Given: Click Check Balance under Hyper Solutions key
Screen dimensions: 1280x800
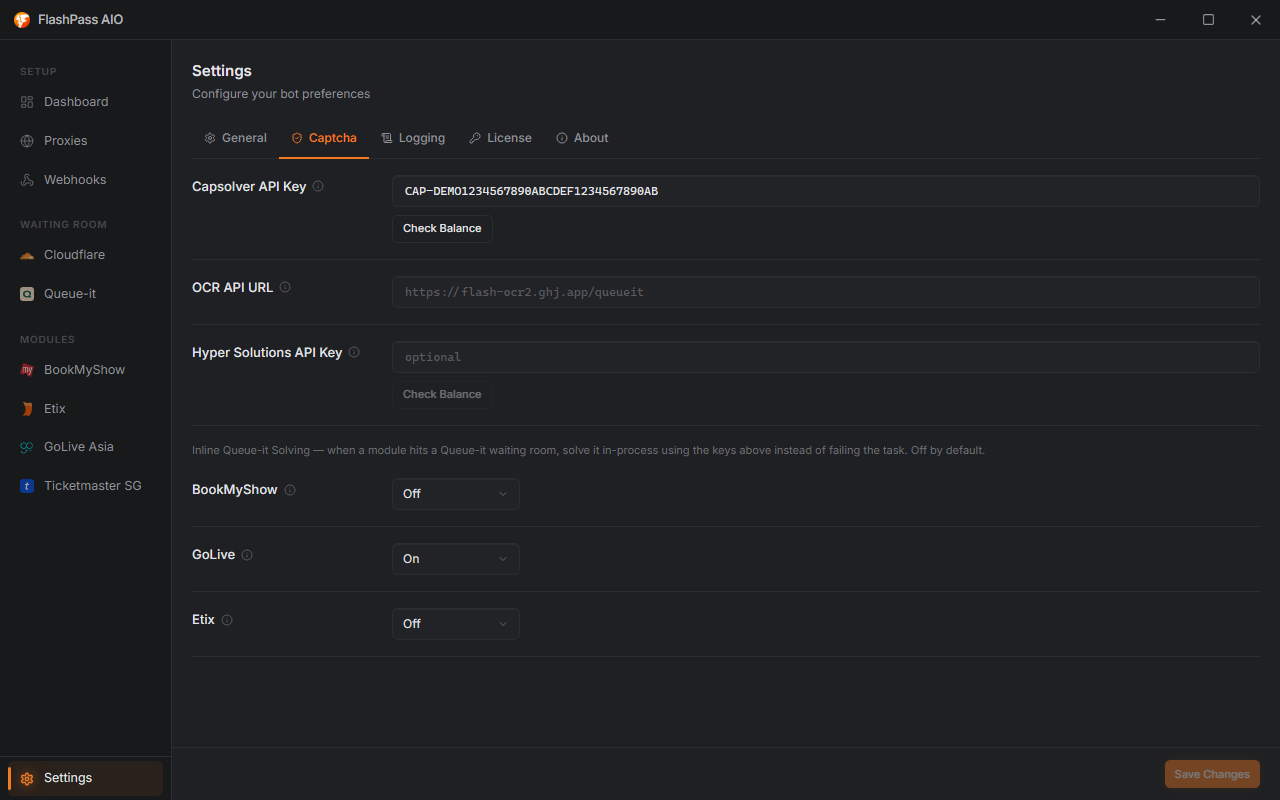Looking at the screenshot, I should point(442,395).
